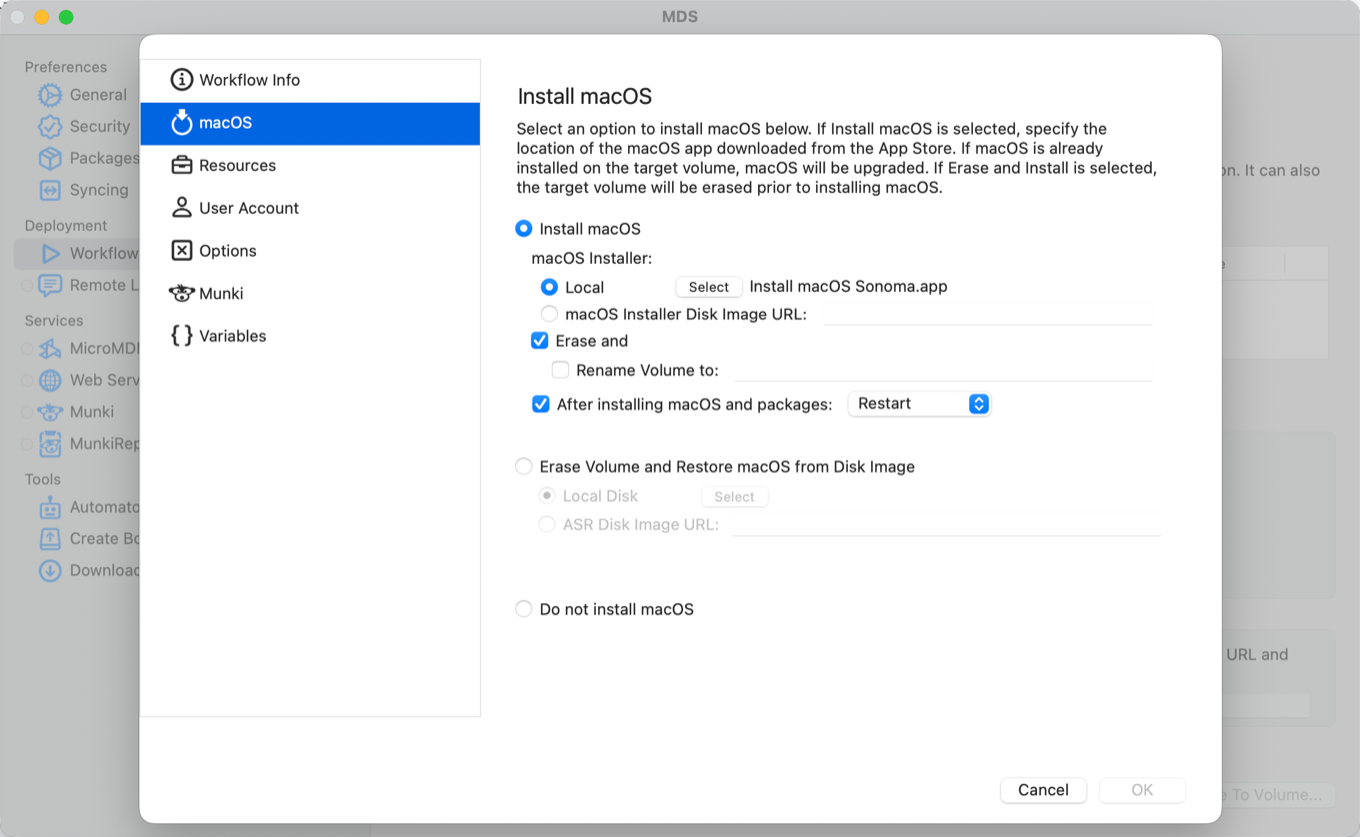Viewport: 1360px width, 837px height.
Task: Click the General gear icon in MDS Preferences
Action: [50, 95]
